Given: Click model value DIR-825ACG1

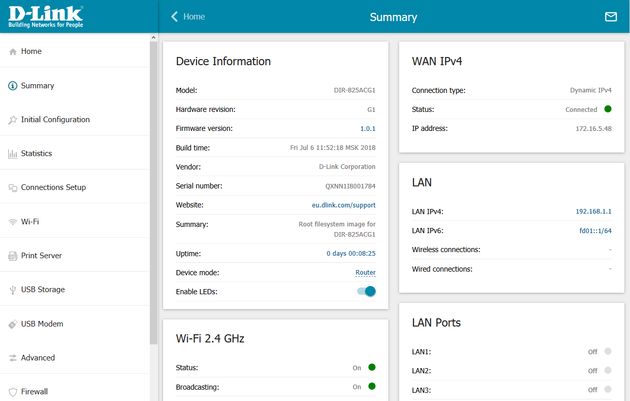Looking at the screenshot, I should [354, 90].
